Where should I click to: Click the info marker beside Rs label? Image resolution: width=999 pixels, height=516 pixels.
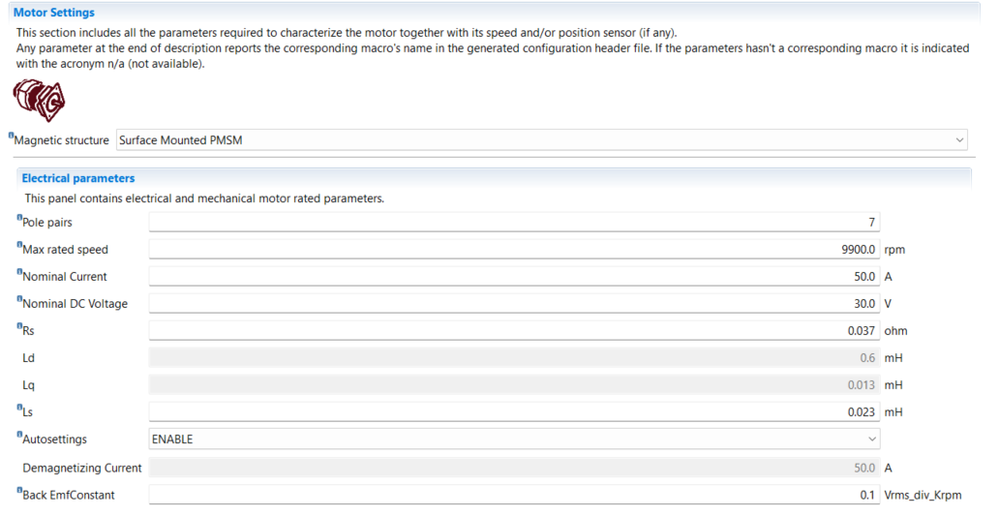tap(19, 325)
